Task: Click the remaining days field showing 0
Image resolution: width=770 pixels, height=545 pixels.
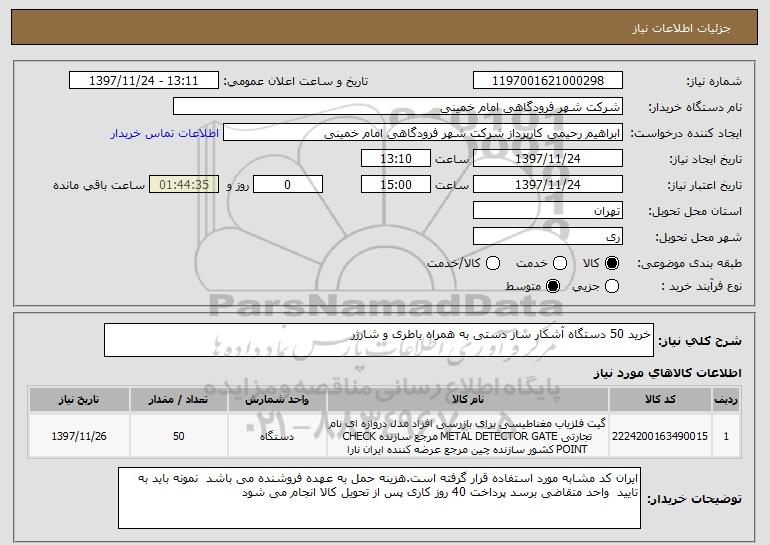Action: [x=288, y=184]
